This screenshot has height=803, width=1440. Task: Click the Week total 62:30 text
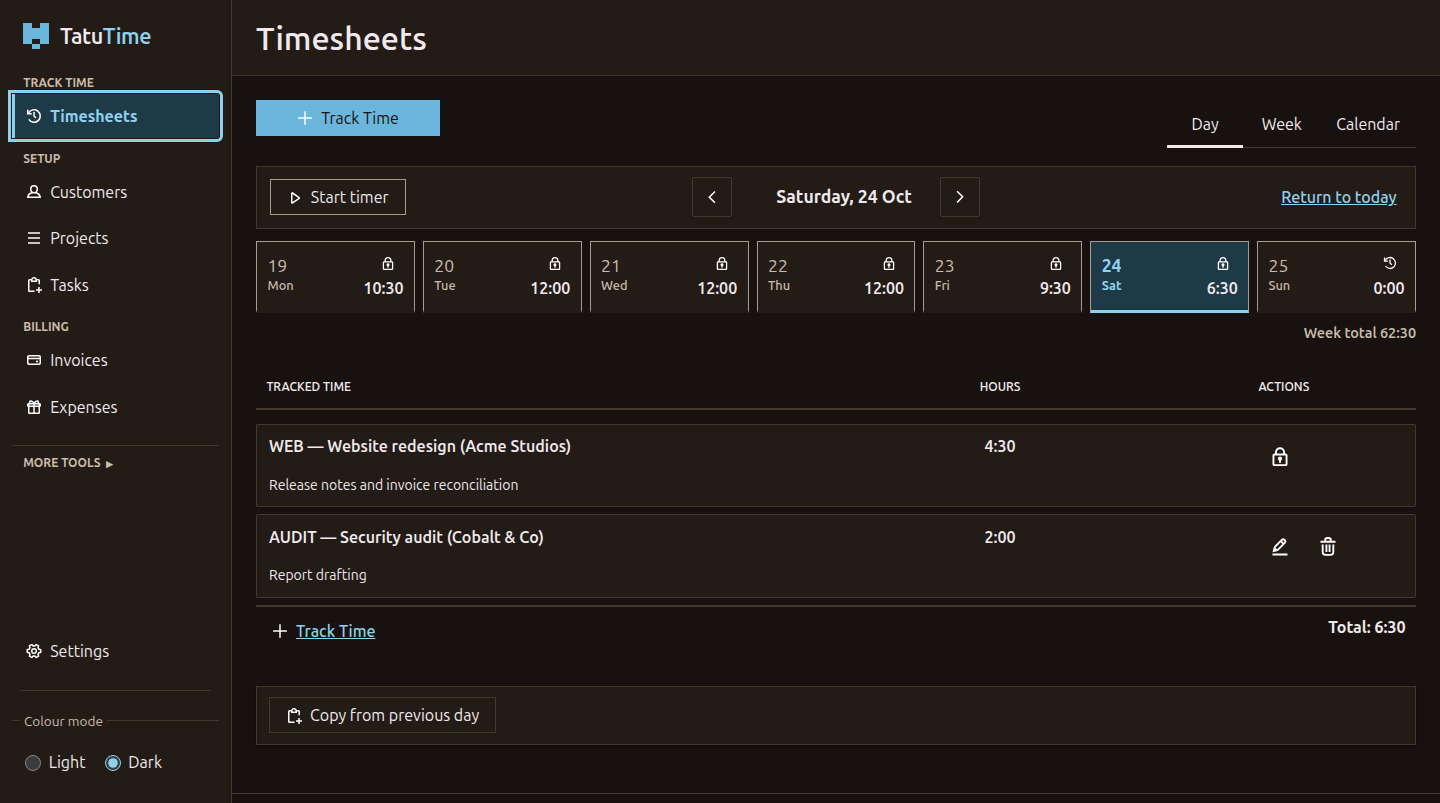[x=1359, y=333]
